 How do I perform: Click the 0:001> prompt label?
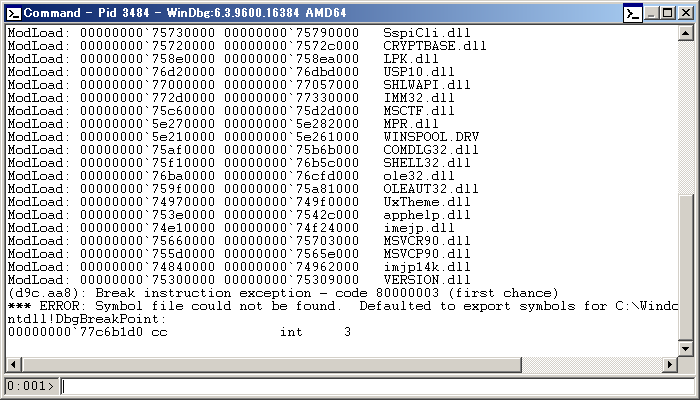coord(30,386)
